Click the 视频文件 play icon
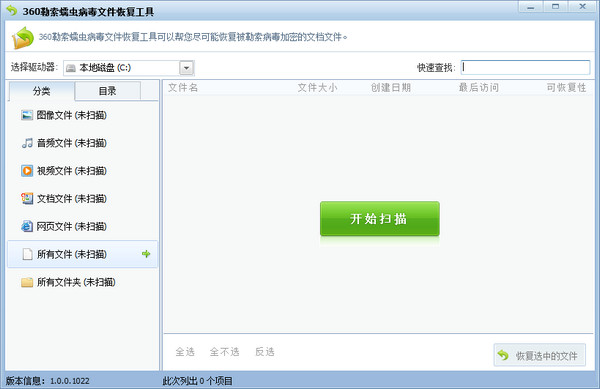 pyautogui.click(x=27, y=171)
